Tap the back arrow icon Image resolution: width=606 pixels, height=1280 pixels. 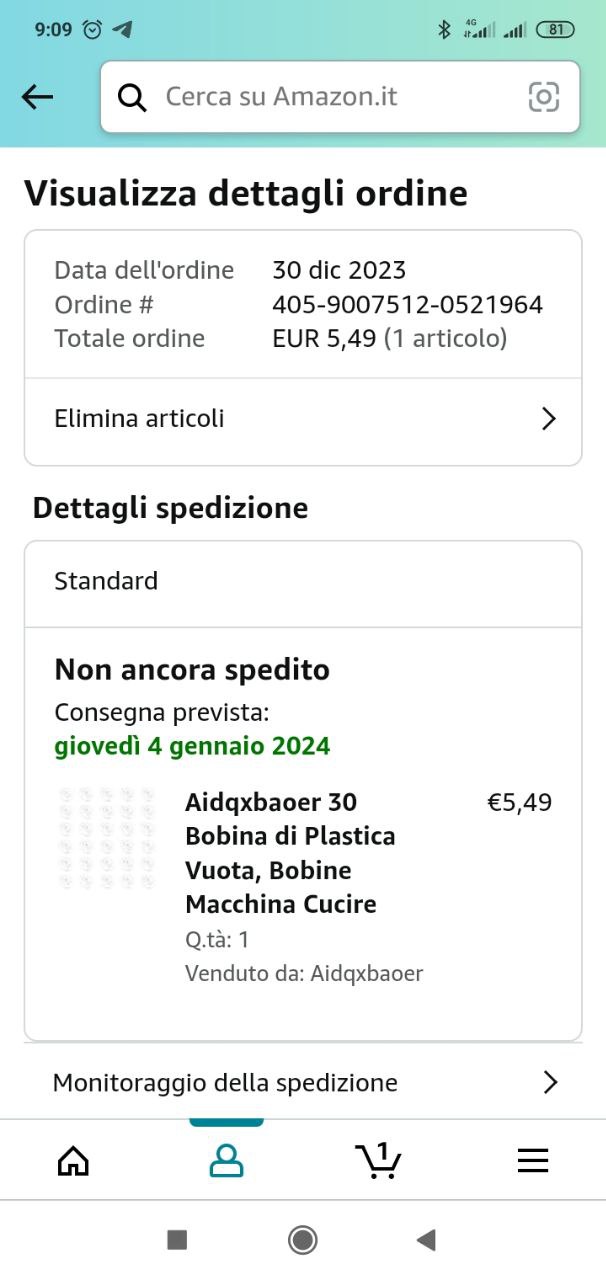(x=37, y=97)
